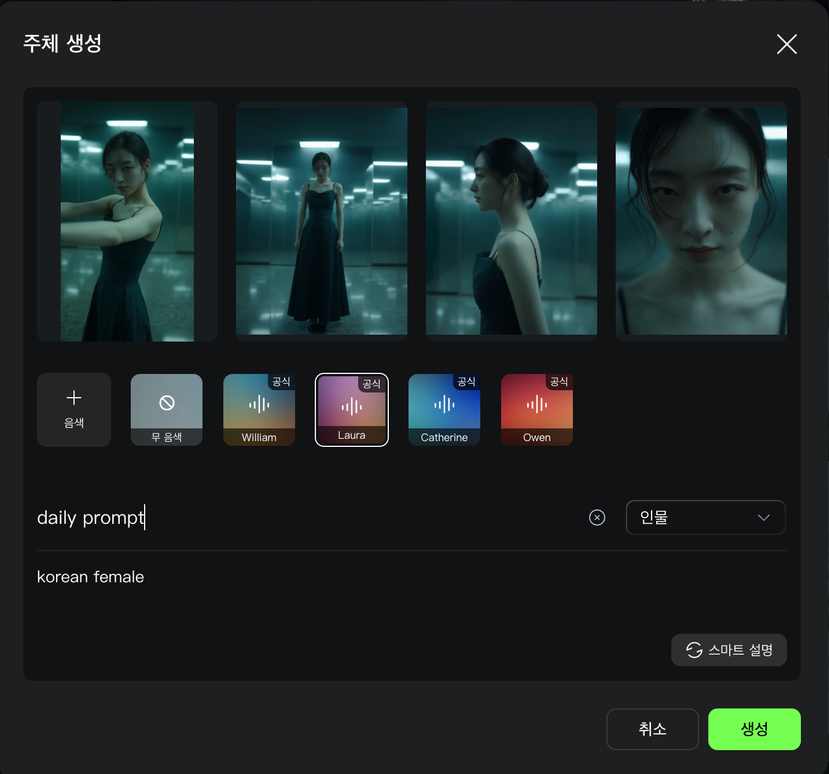Viewport: 829px width, 774px height.
Task: Select the full-body standing pose thumbnail
Action: pyautogui.click(x=321, y=221)
